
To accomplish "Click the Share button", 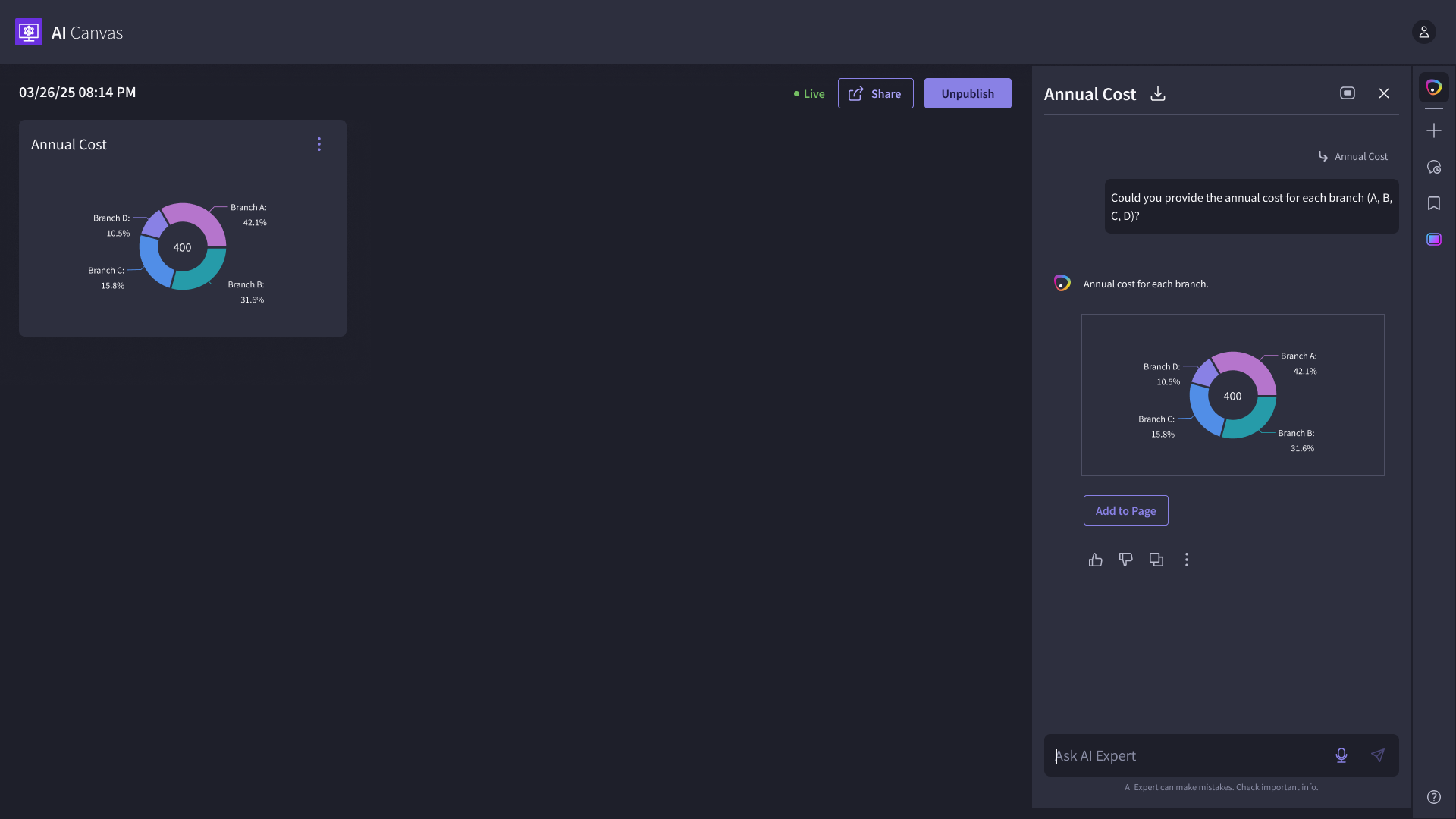I will [x=875, y=93].
